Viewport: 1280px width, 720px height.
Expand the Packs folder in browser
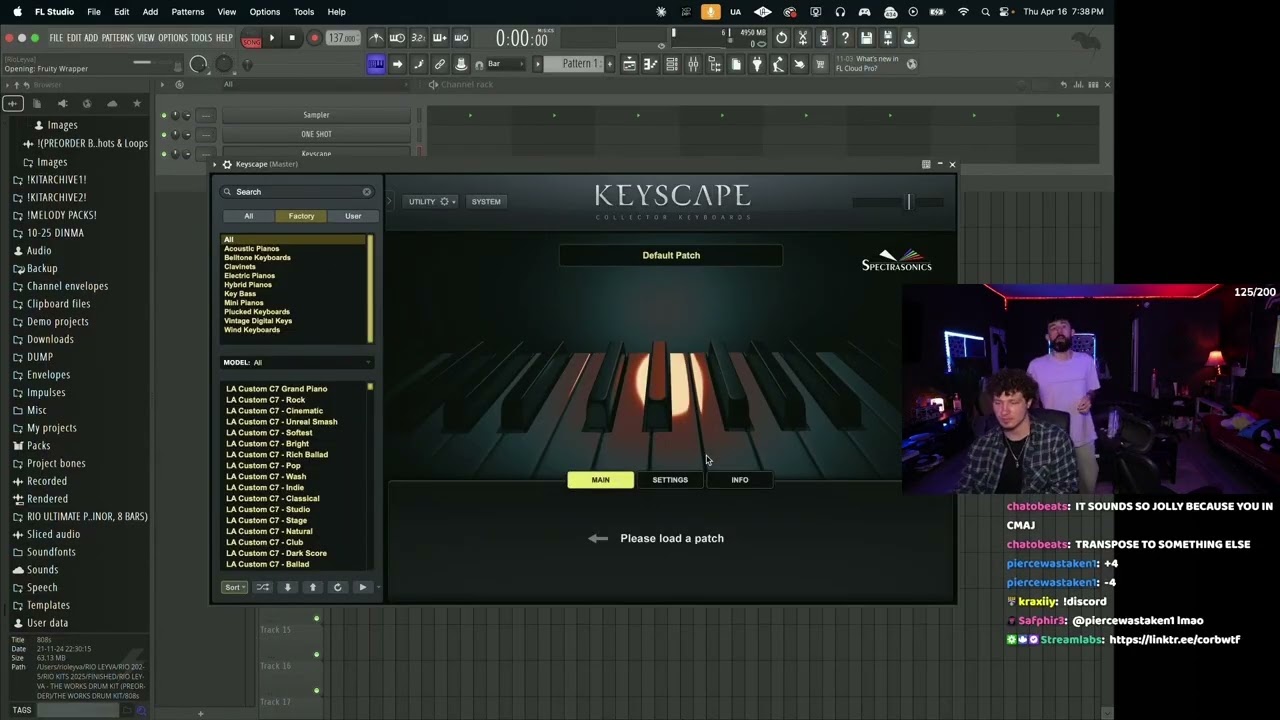(38, 445)
